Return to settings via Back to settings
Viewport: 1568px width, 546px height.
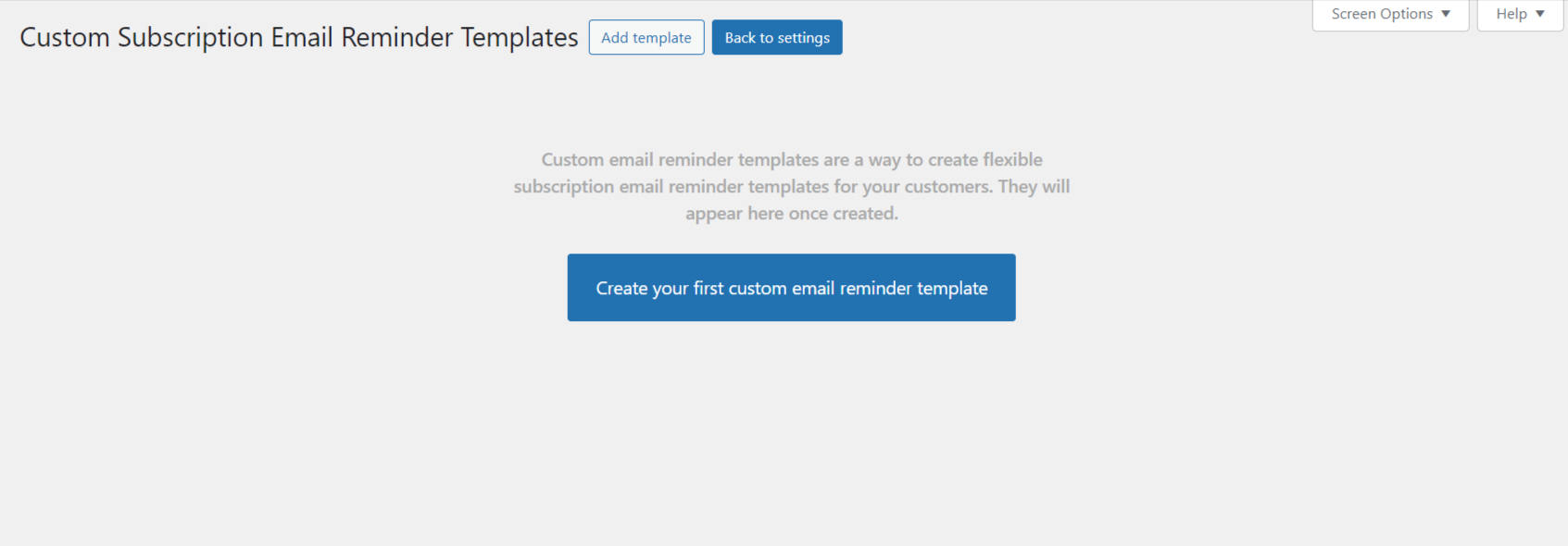(776, 37)
